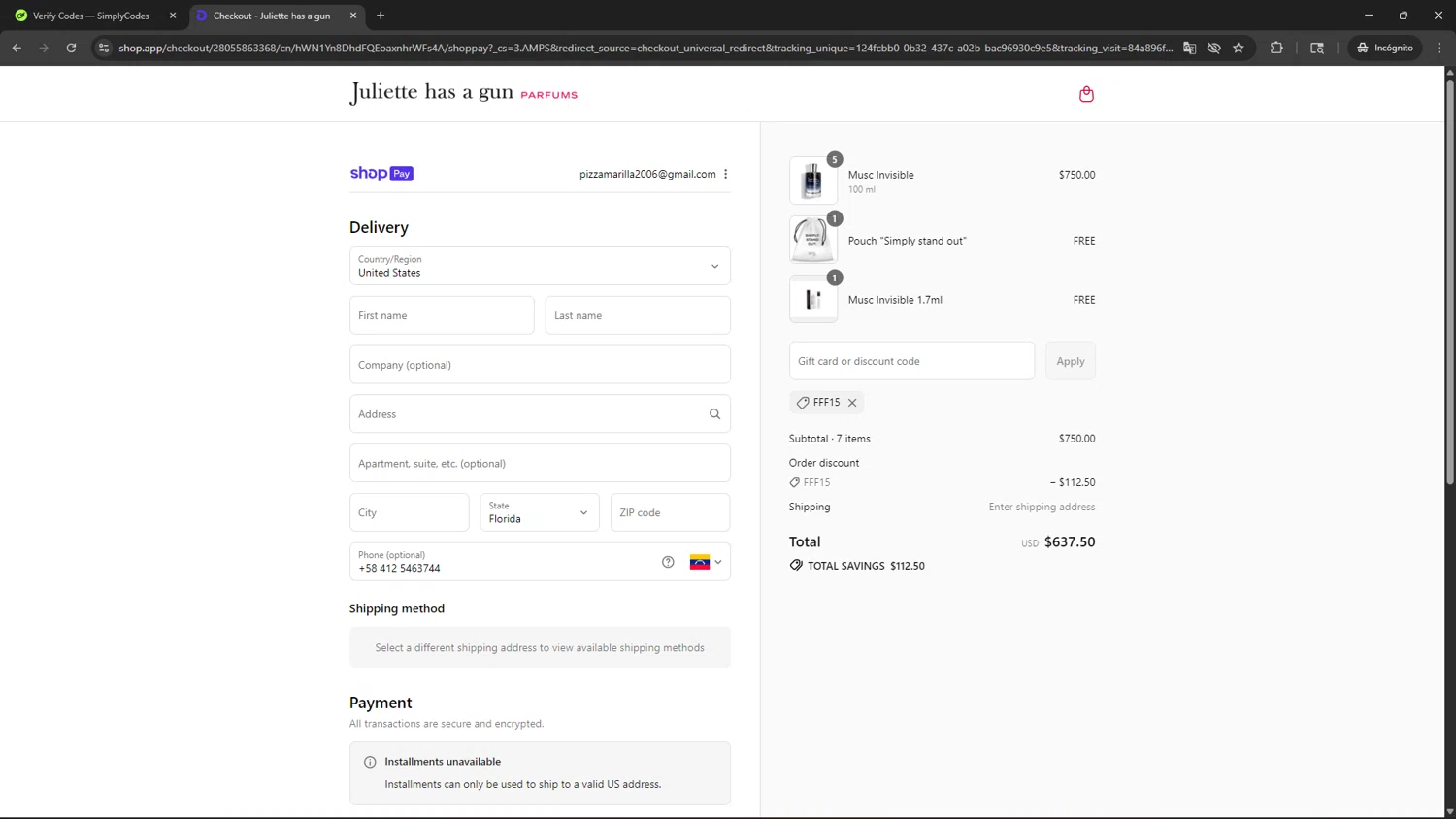Click the Pouch Simply stand out thumbnail
This screenshot has height=819, width=1456.
click(813, 240)
